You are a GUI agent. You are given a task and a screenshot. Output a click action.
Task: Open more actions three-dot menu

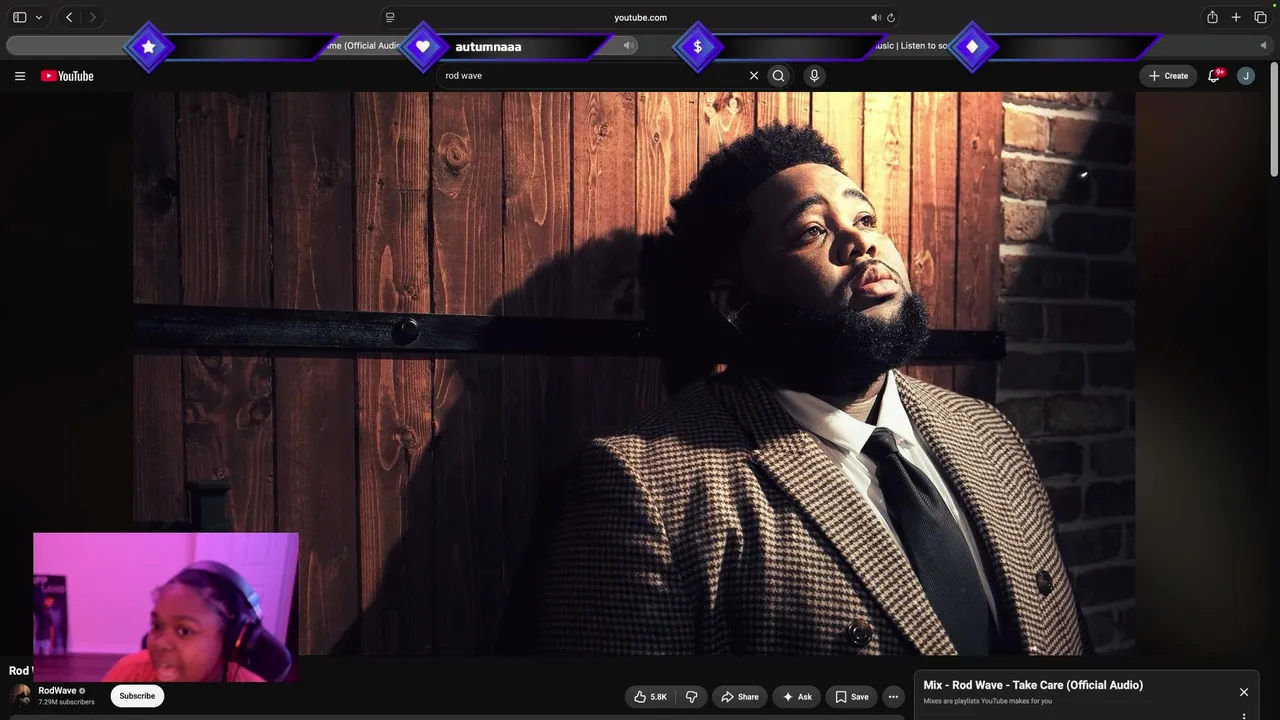894,697
